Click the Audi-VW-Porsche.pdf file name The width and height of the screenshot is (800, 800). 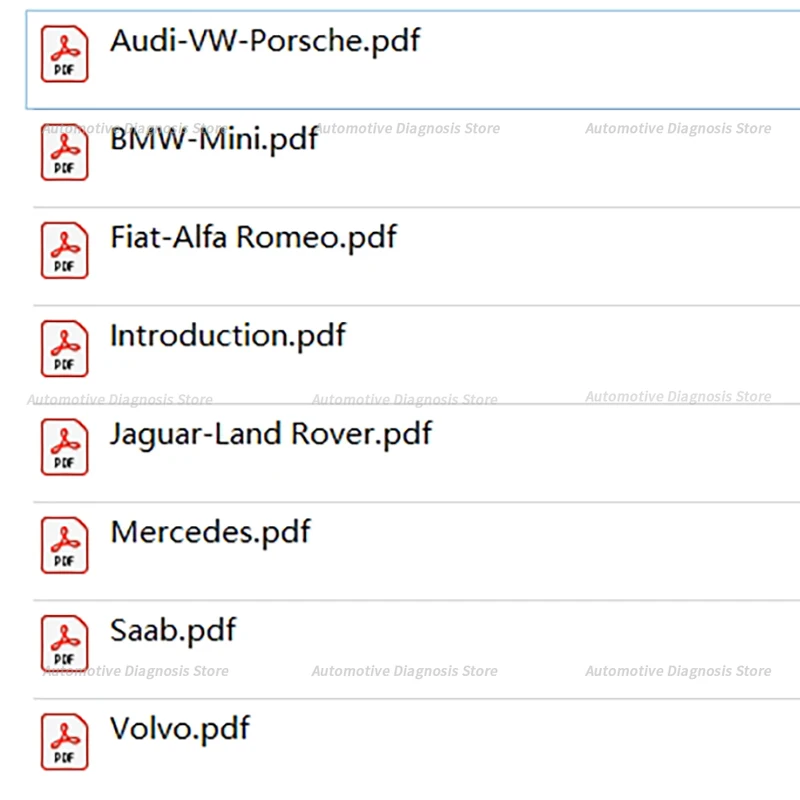pyautogui.click(x=265, y=41)
